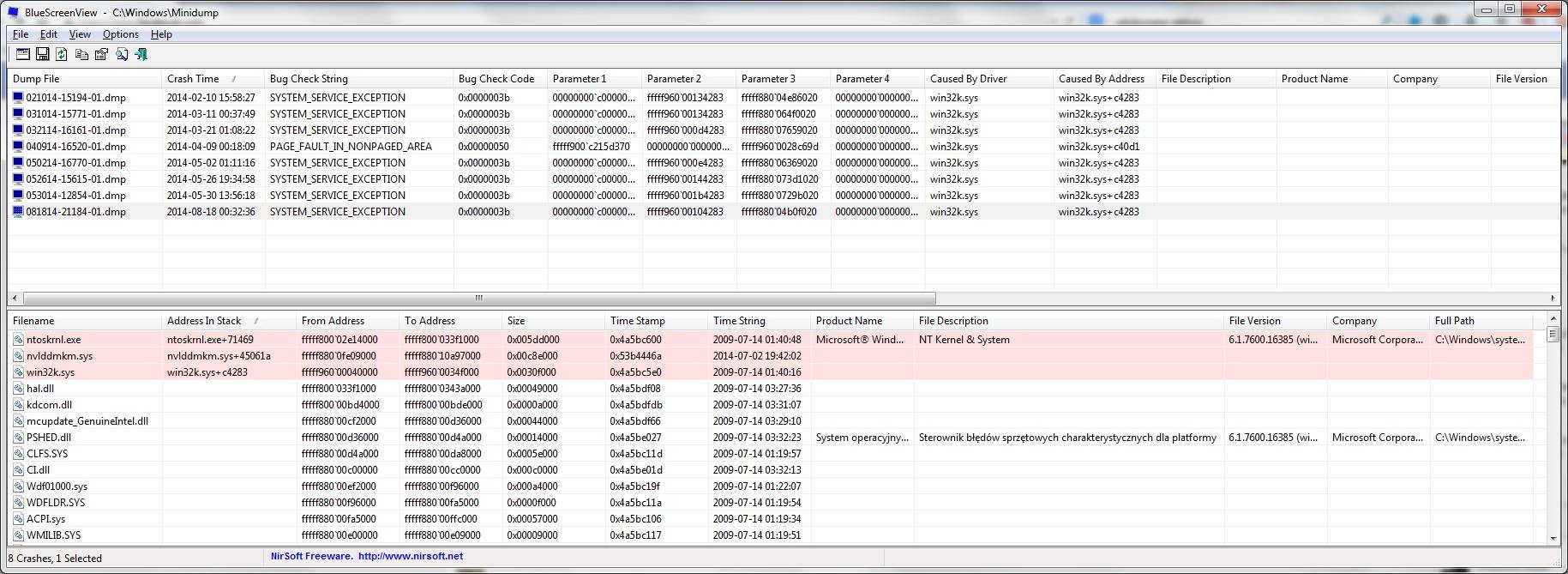Sort by the Bug Check String column
Image resolution: width=1568 pixels, height=574 pixels.
click(x=359, y=79)
